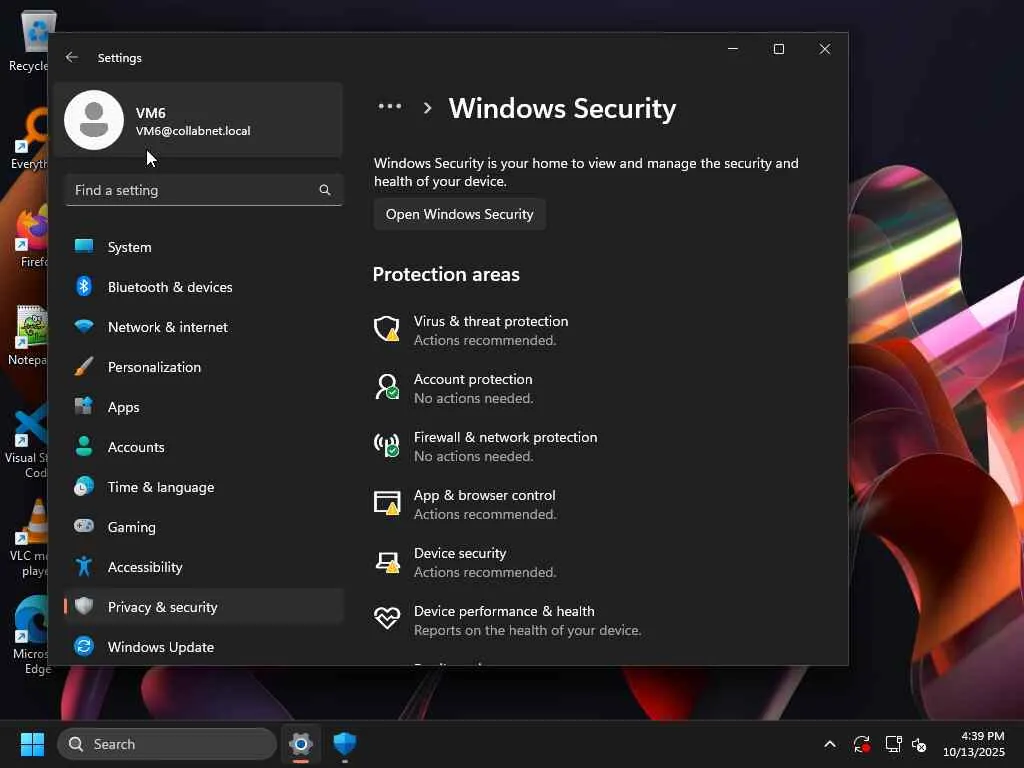Click the Settings gear taskbar icon
Screen dimensions: 1024x768
tap(301, 744)
